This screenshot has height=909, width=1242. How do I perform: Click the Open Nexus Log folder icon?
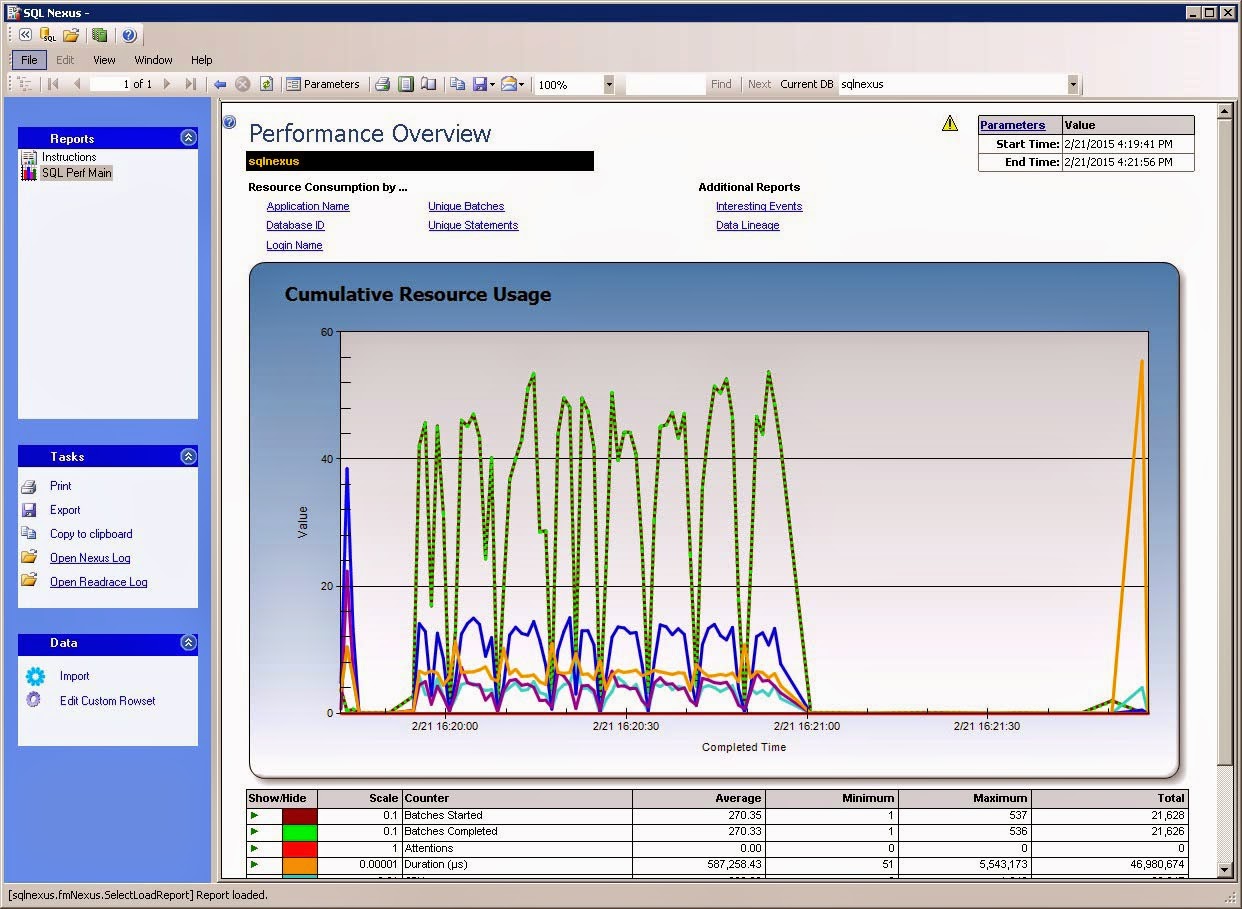point(29,558)
